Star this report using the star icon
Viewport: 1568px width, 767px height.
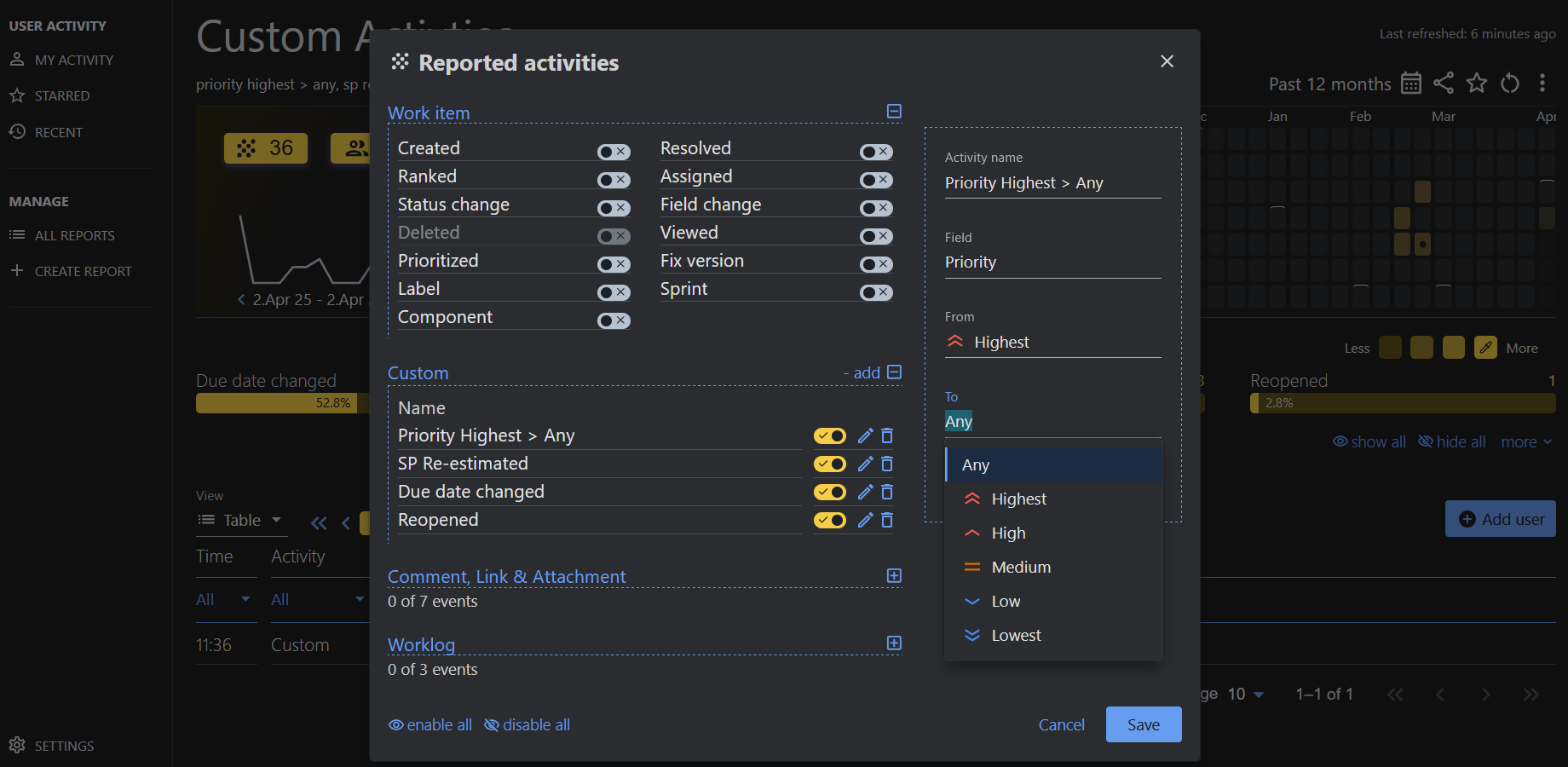(1477, 84)
